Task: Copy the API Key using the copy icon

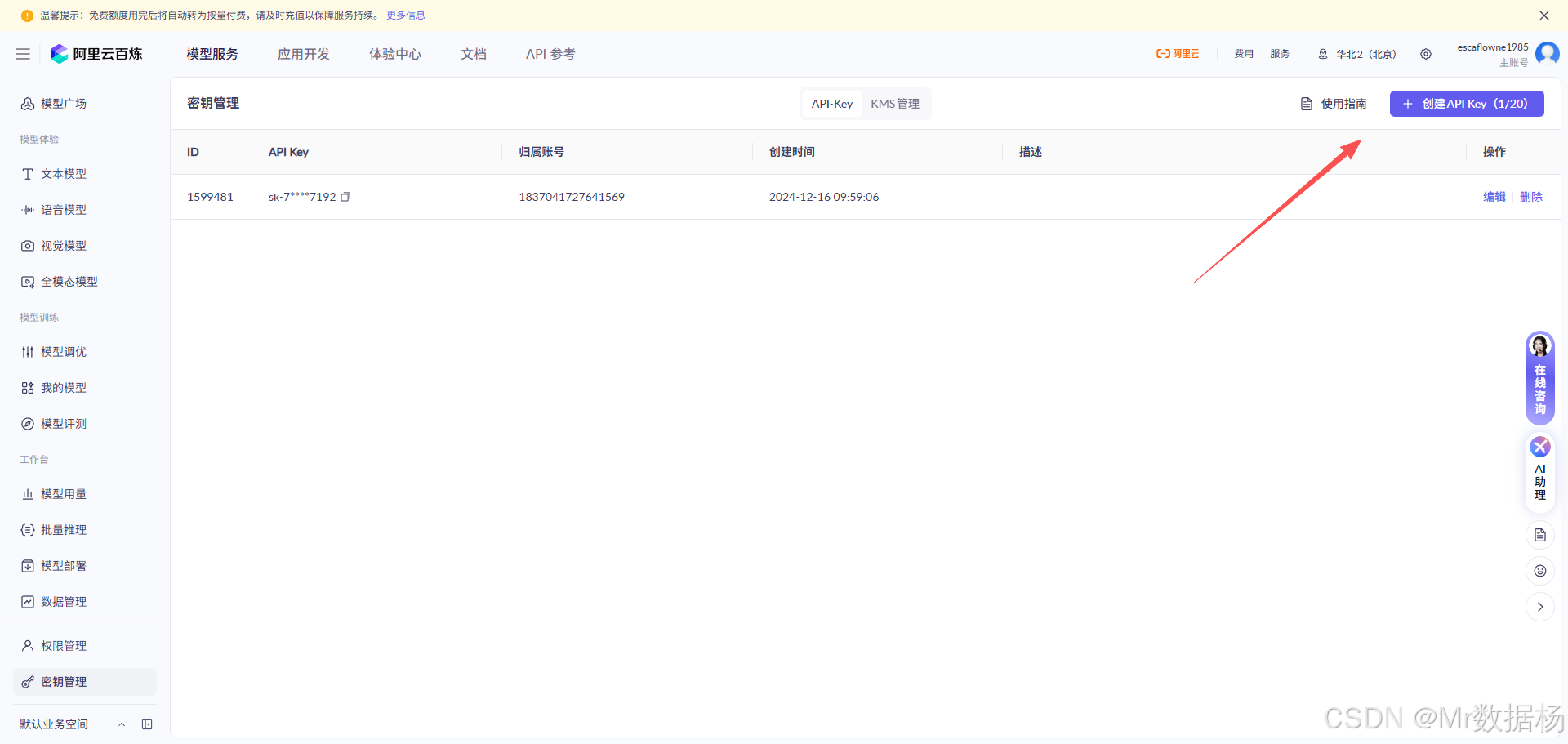Action: 345,196
